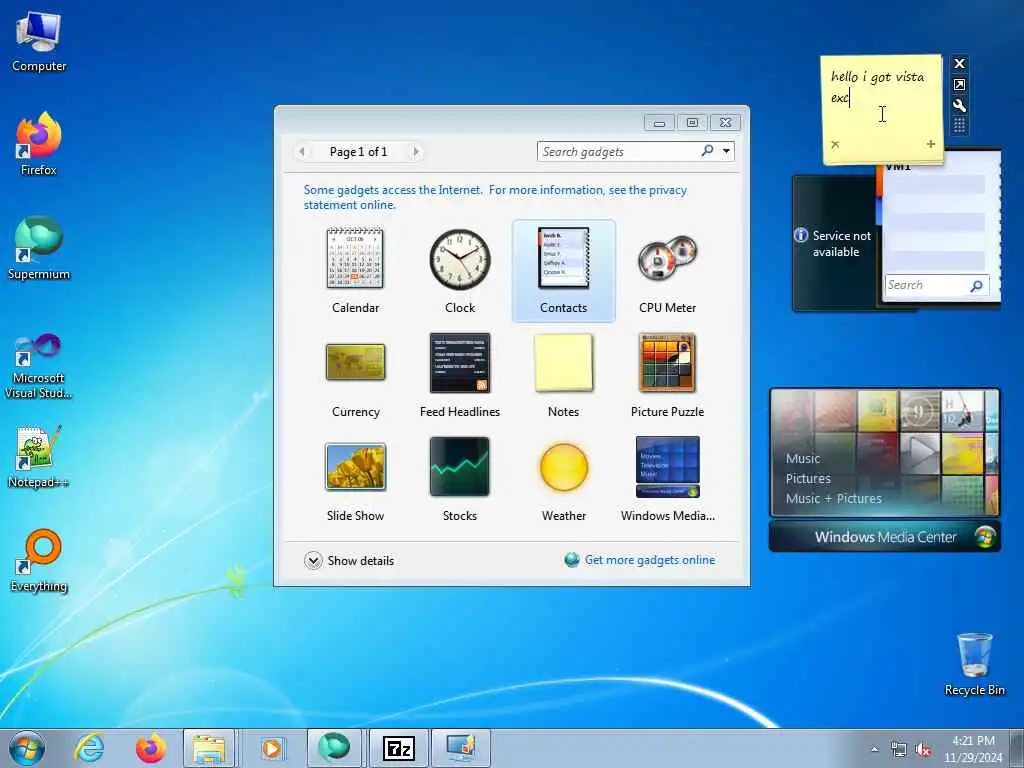Select Pictures in Media Center gadget
Image resolution: width=1024 pixels, height=768 pixels.
(808, 479)
